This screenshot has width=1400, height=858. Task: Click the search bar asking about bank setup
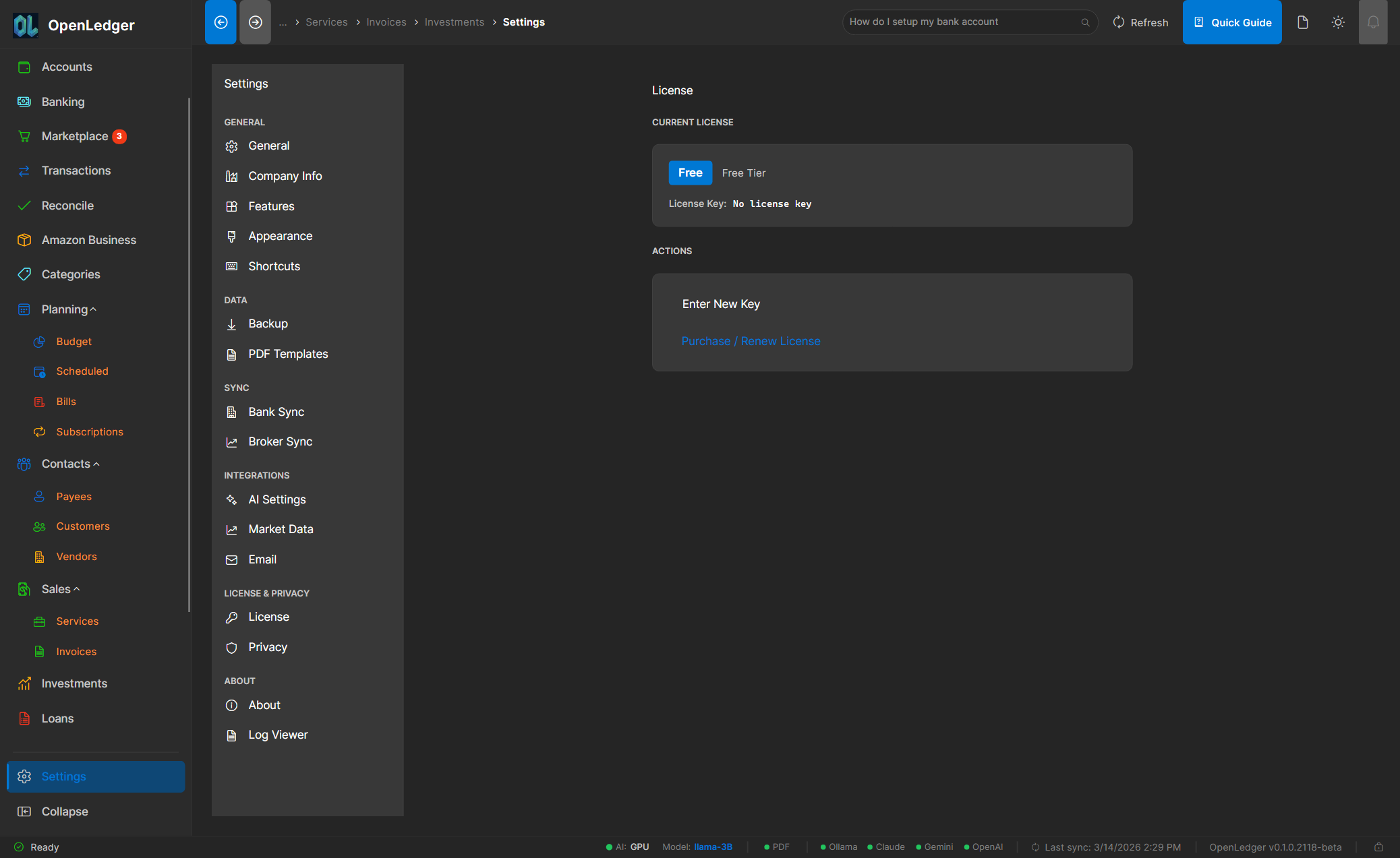(969, 22)
